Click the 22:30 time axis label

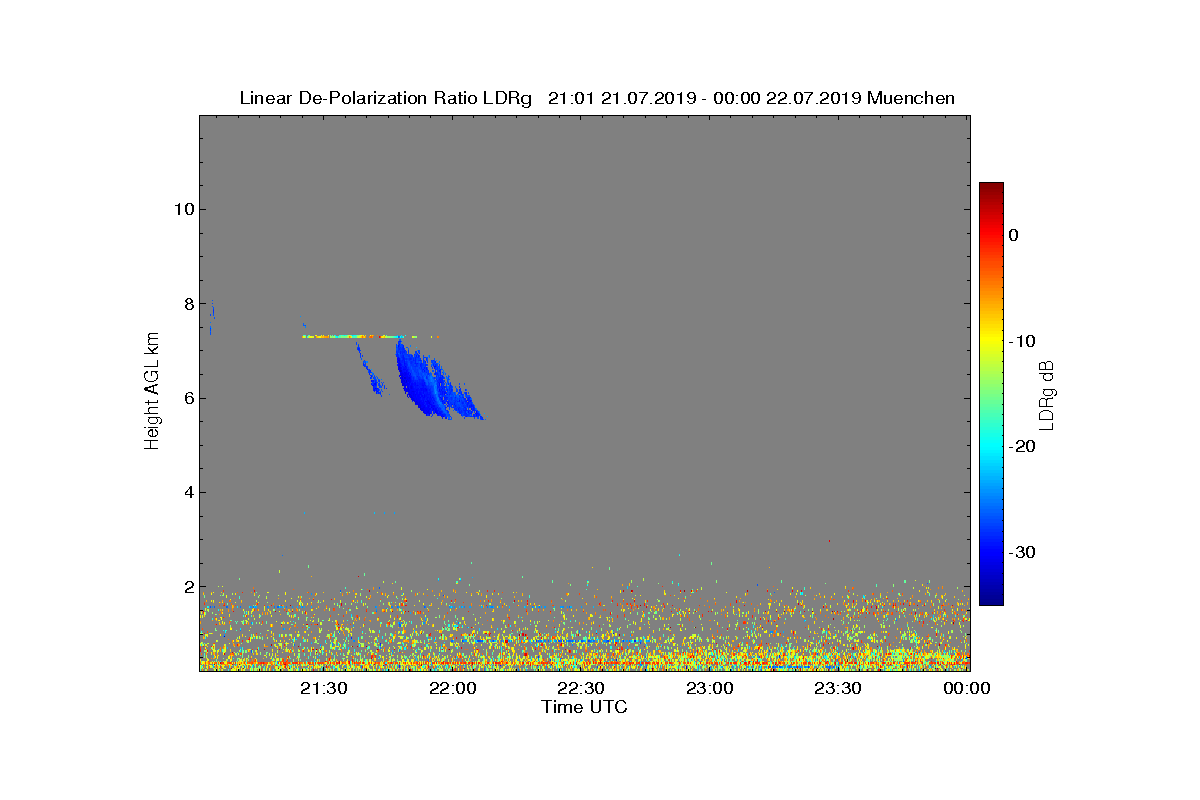click(x=581, y=689)
